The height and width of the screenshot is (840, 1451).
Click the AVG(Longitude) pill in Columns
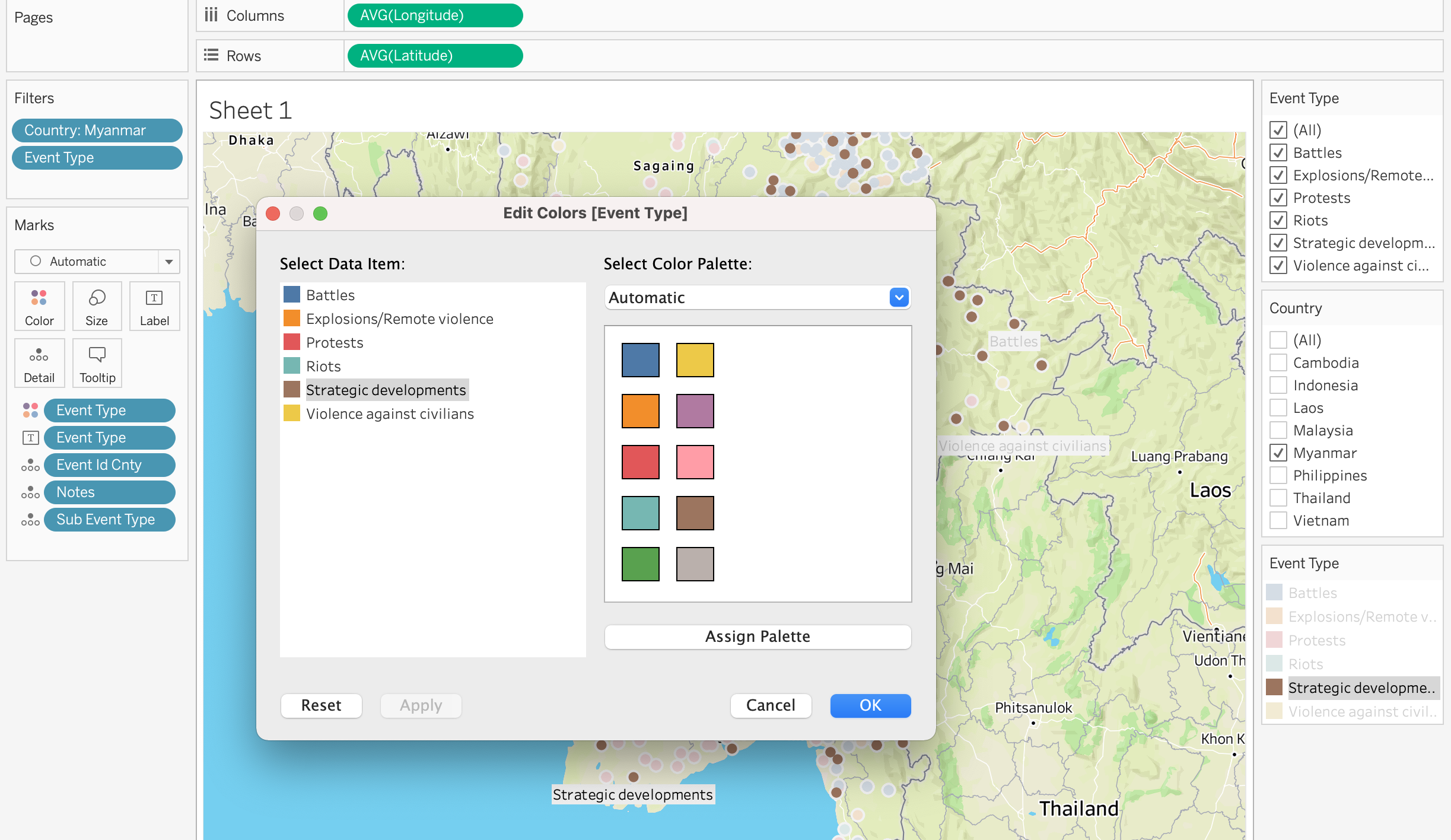click(x=435, y=15)
